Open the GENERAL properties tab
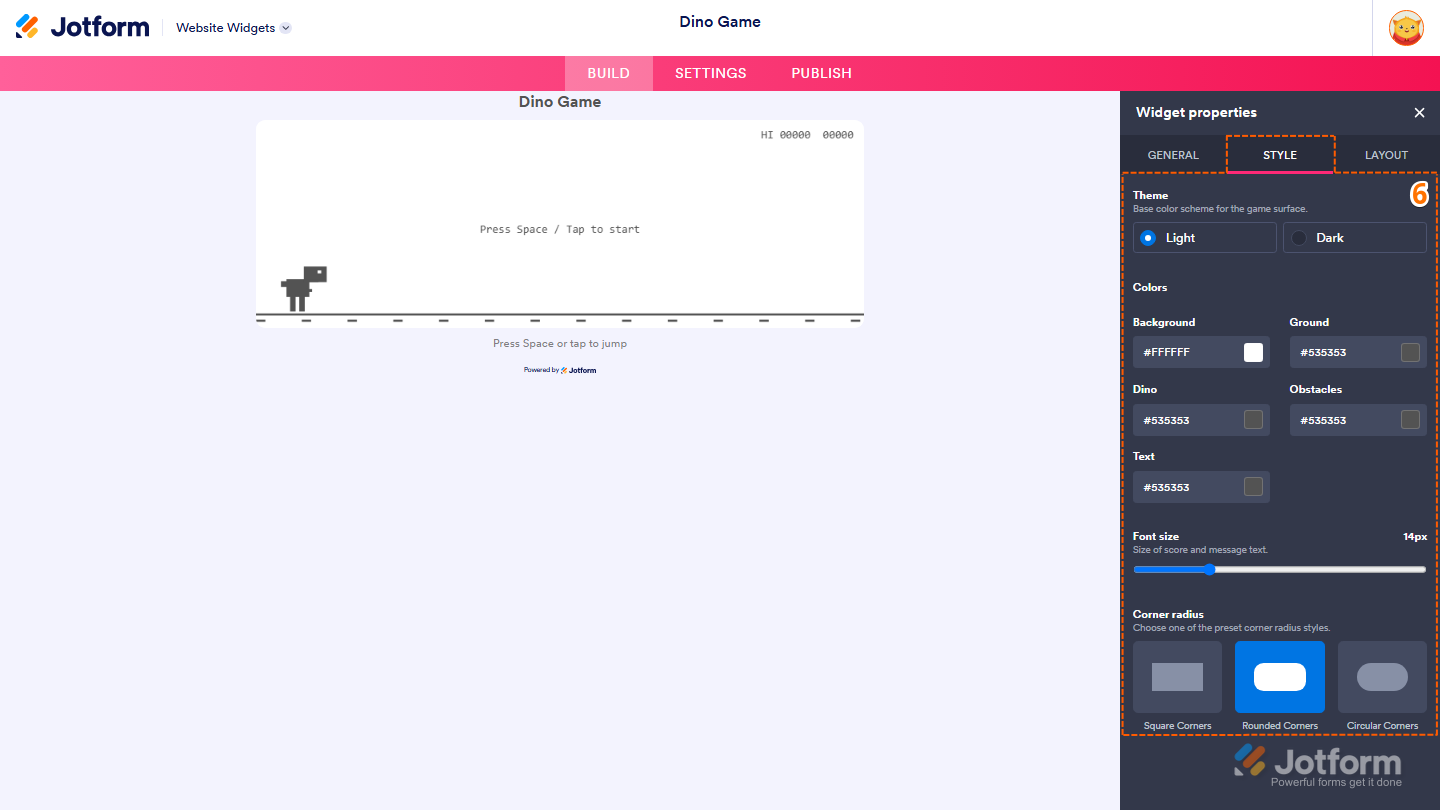This screenshot has width=1440, height=810. 1173,155
